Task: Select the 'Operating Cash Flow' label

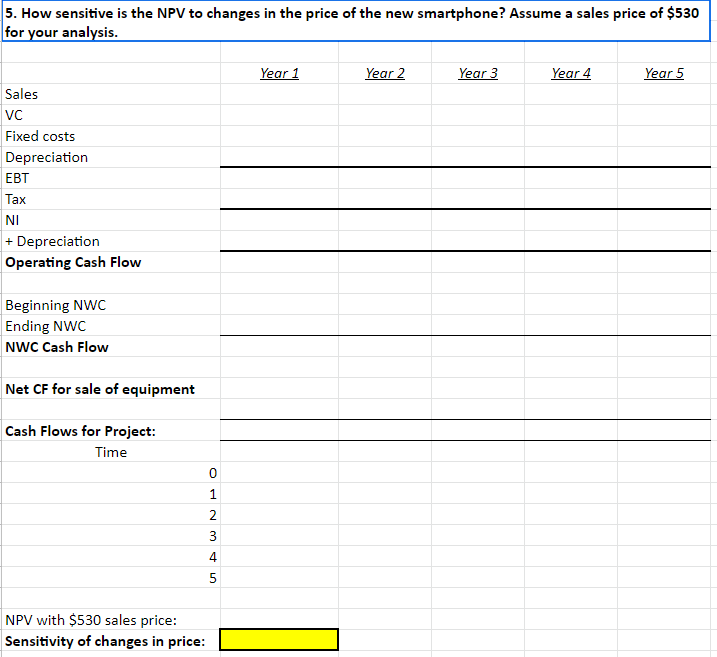Action: (x=73, y=262)
